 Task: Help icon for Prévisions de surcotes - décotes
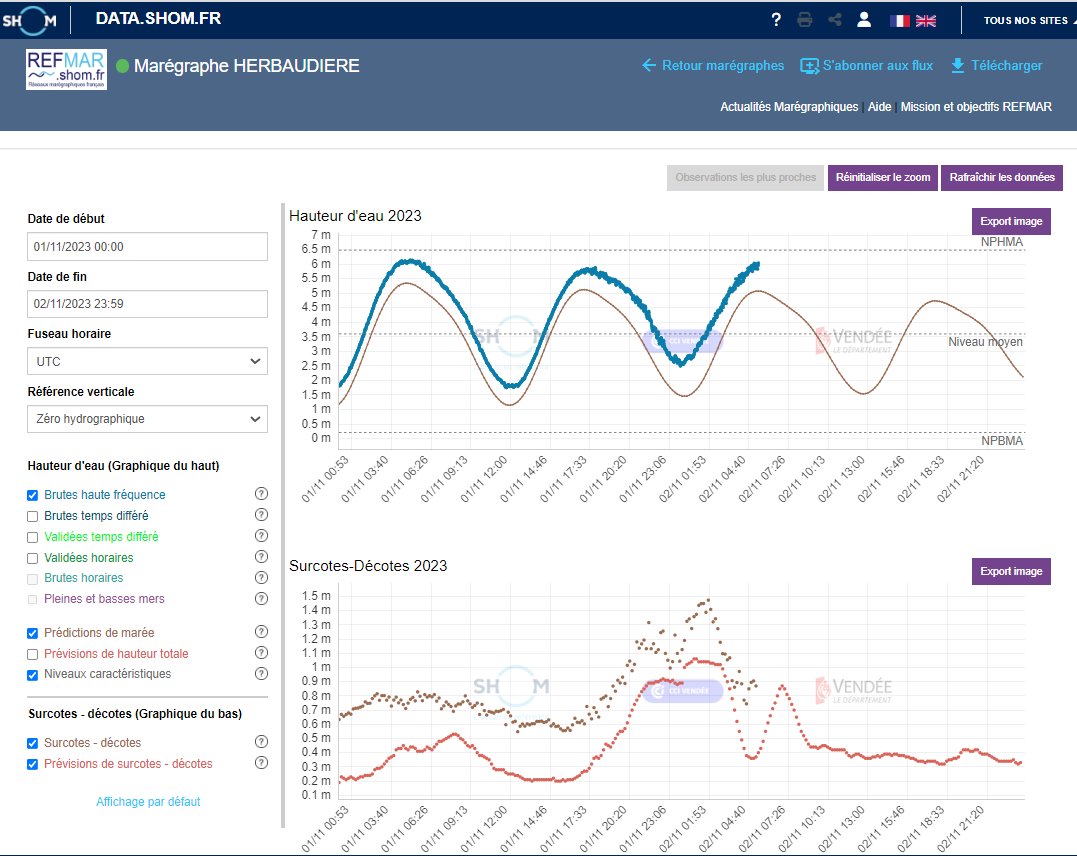[261, 763]
